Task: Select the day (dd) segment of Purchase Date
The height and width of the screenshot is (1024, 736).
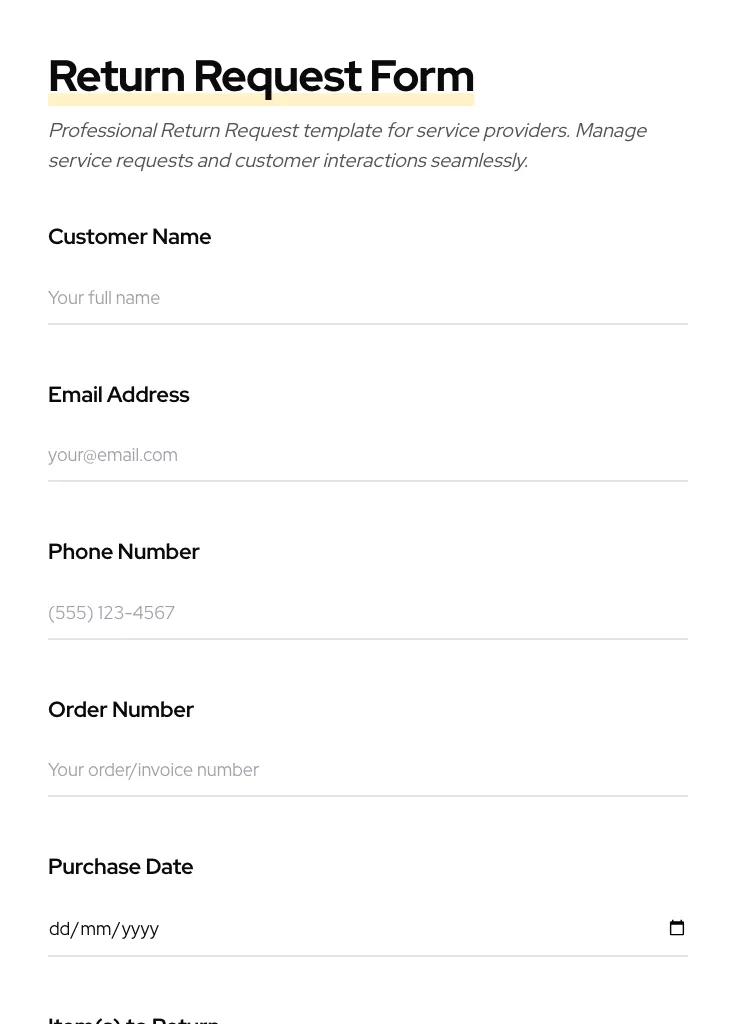Action: point(59,929)
